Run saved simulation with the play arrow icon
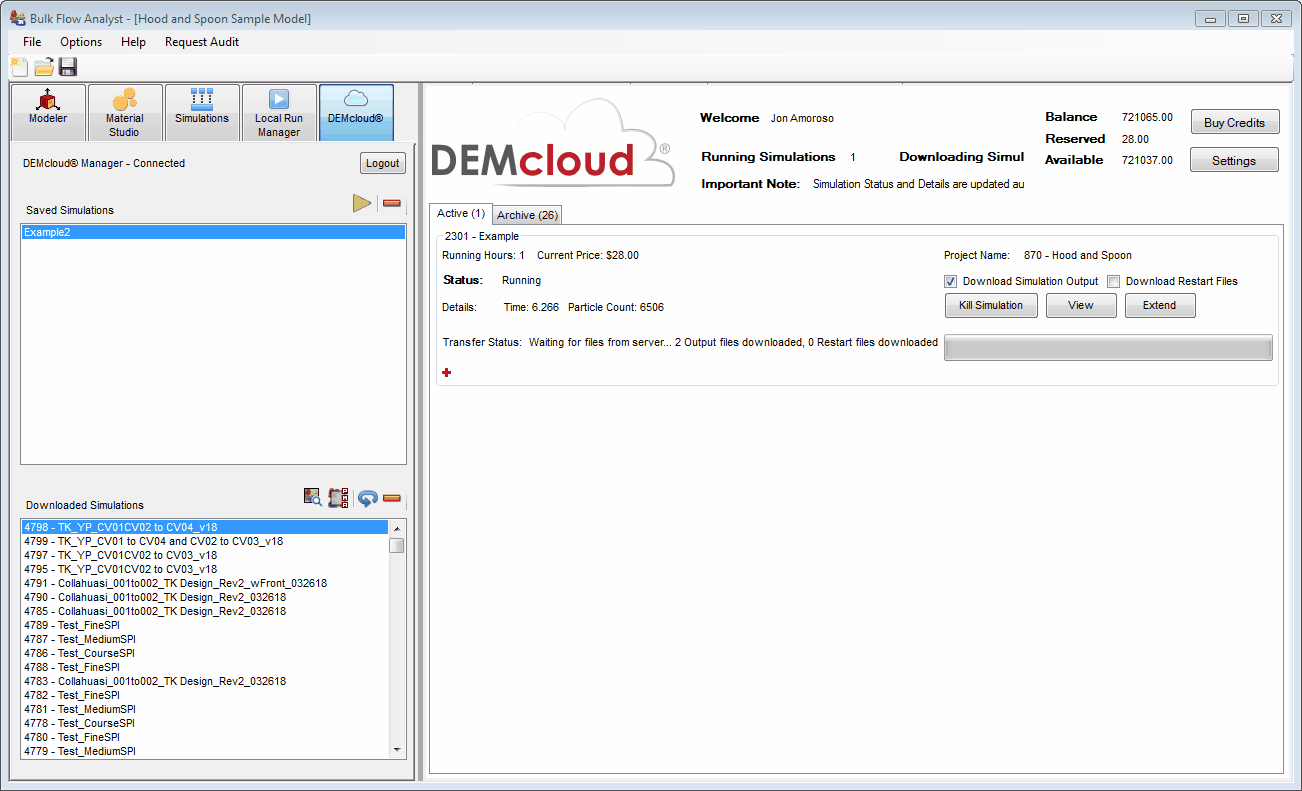The image size is (1302, 791). (362, 203)
